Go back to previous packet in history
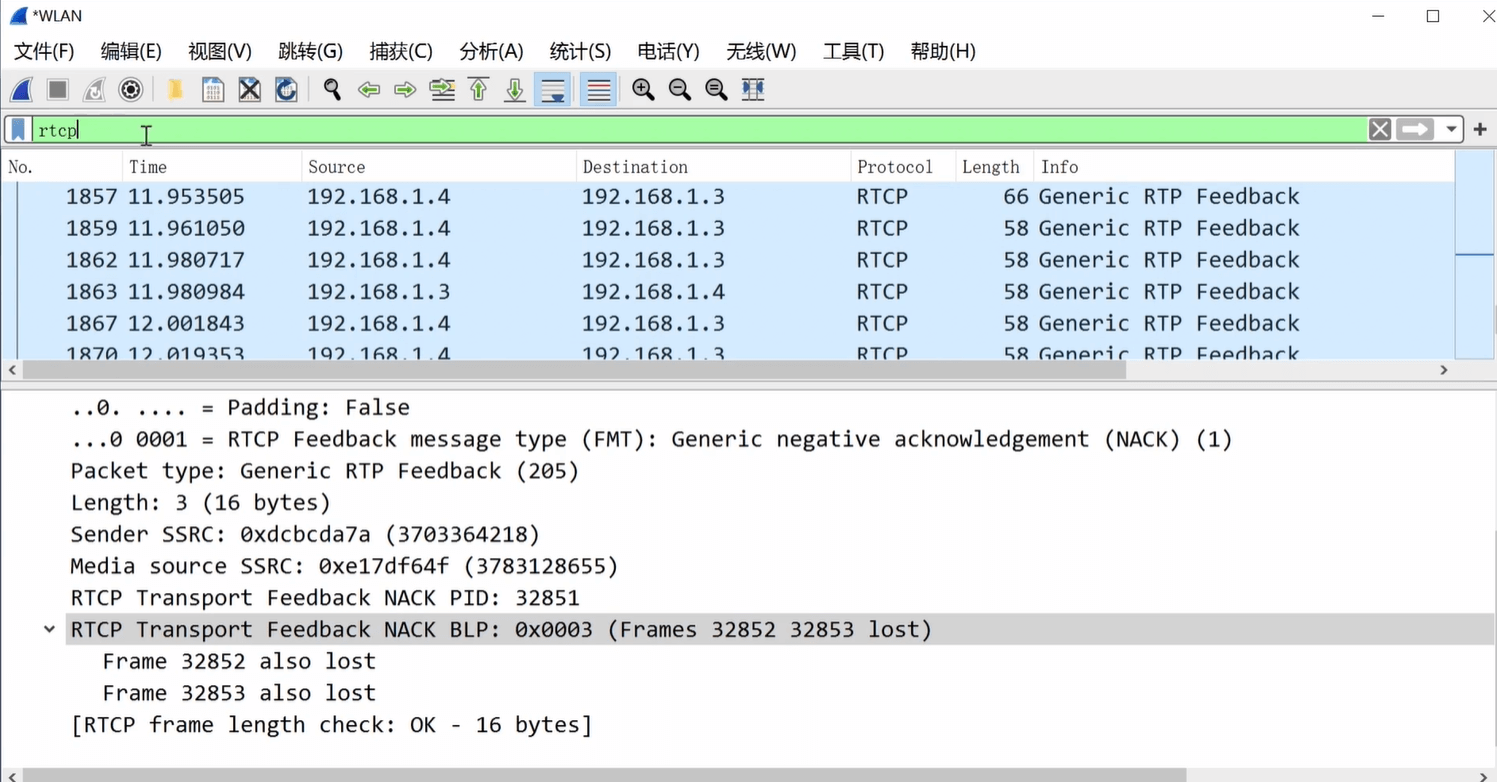1497x782 pixels. click(369, 90)
